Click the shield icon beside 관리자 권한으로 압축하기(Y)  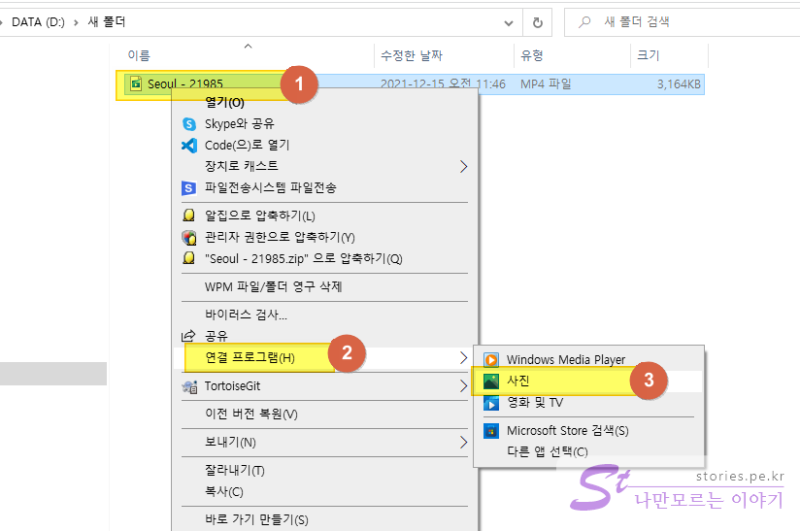pos(189,237)
